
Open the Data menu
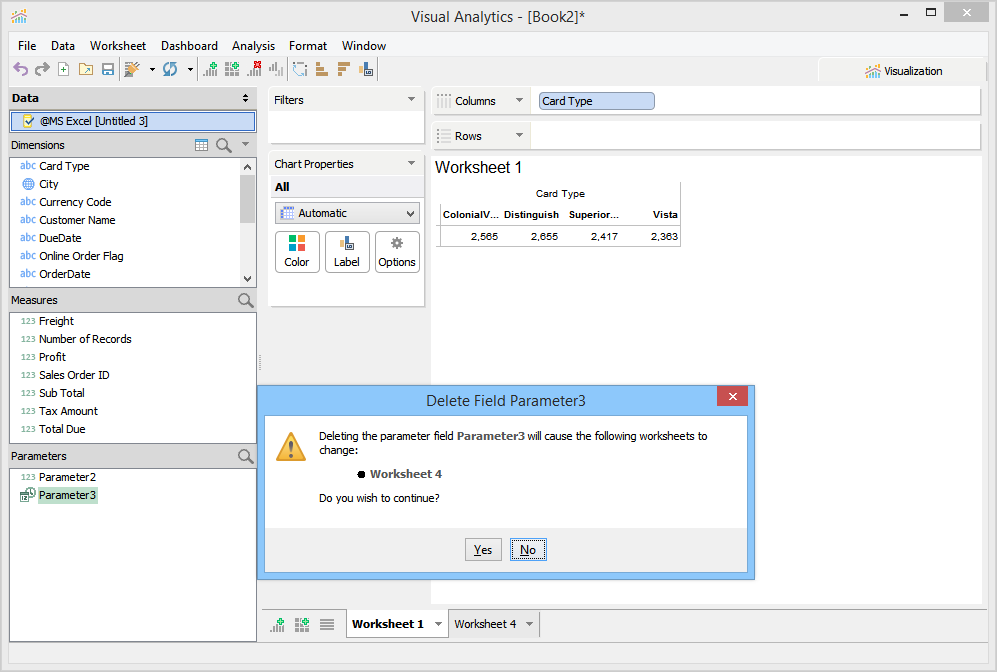click(63, 46)
